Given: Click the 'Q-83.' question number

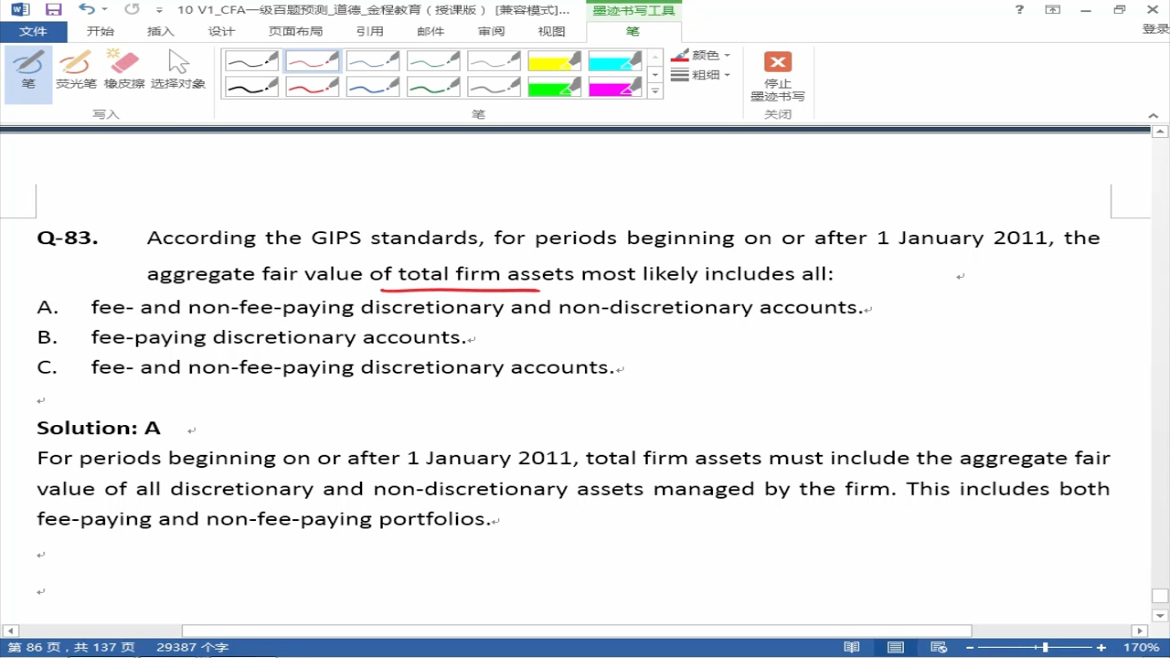Looking at the screenshot, I should (67, 238).
